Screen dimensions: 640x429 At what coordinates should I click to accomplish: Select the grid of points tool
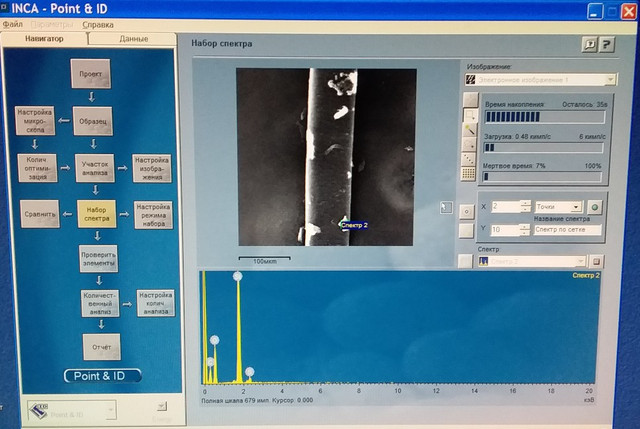pos(468,173)
